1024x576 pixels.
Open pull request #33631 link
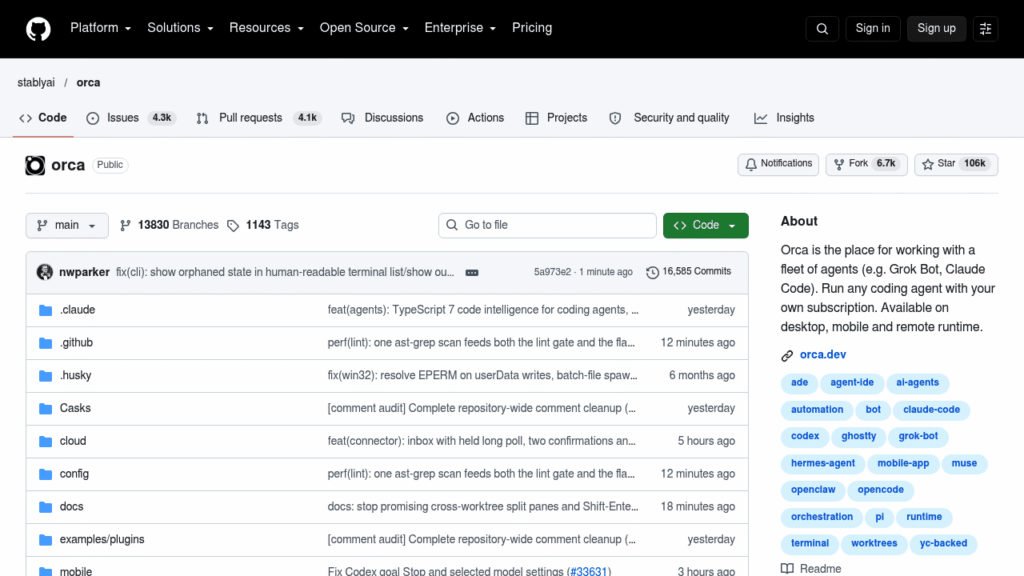click(588, 571)
